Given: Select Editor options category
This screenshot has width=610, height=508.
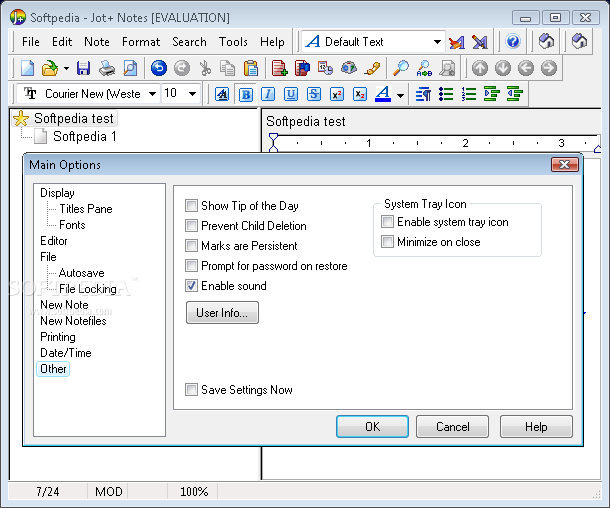Looking at the screenshot, I should [x=54, y=241].
